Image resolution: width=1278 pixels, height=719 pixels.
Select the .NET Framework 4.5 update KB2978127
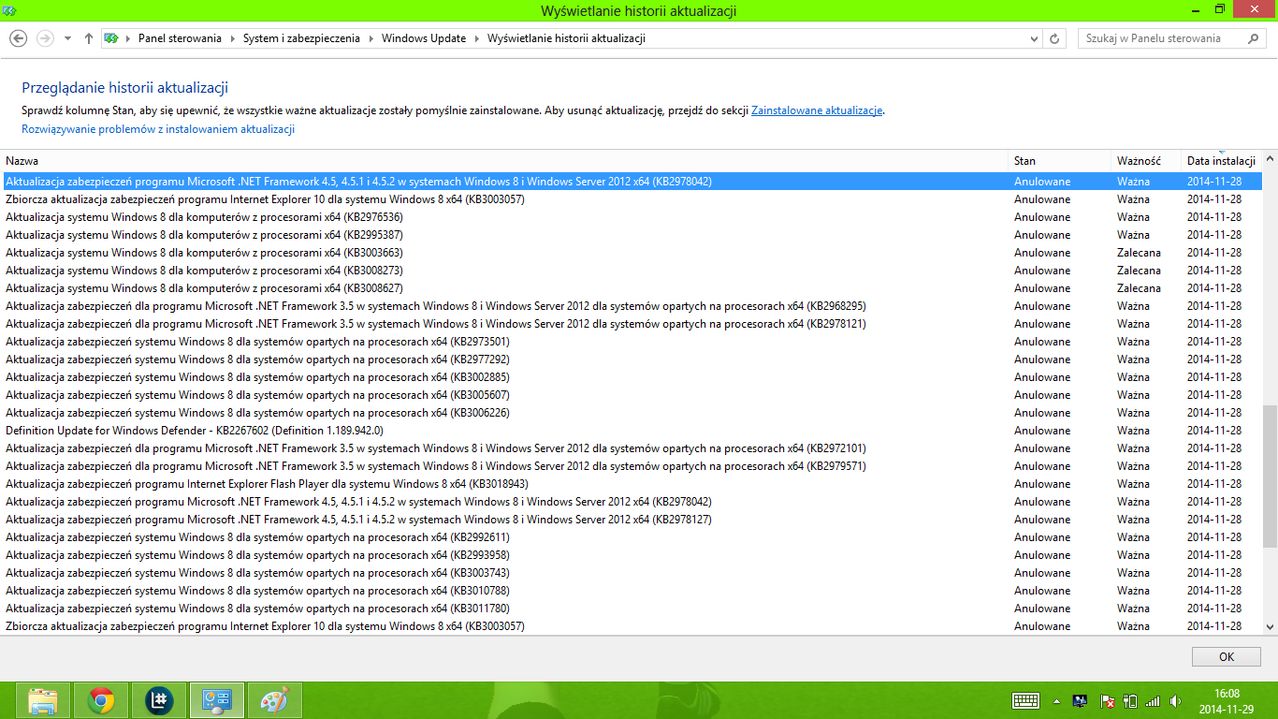[631, 520]
